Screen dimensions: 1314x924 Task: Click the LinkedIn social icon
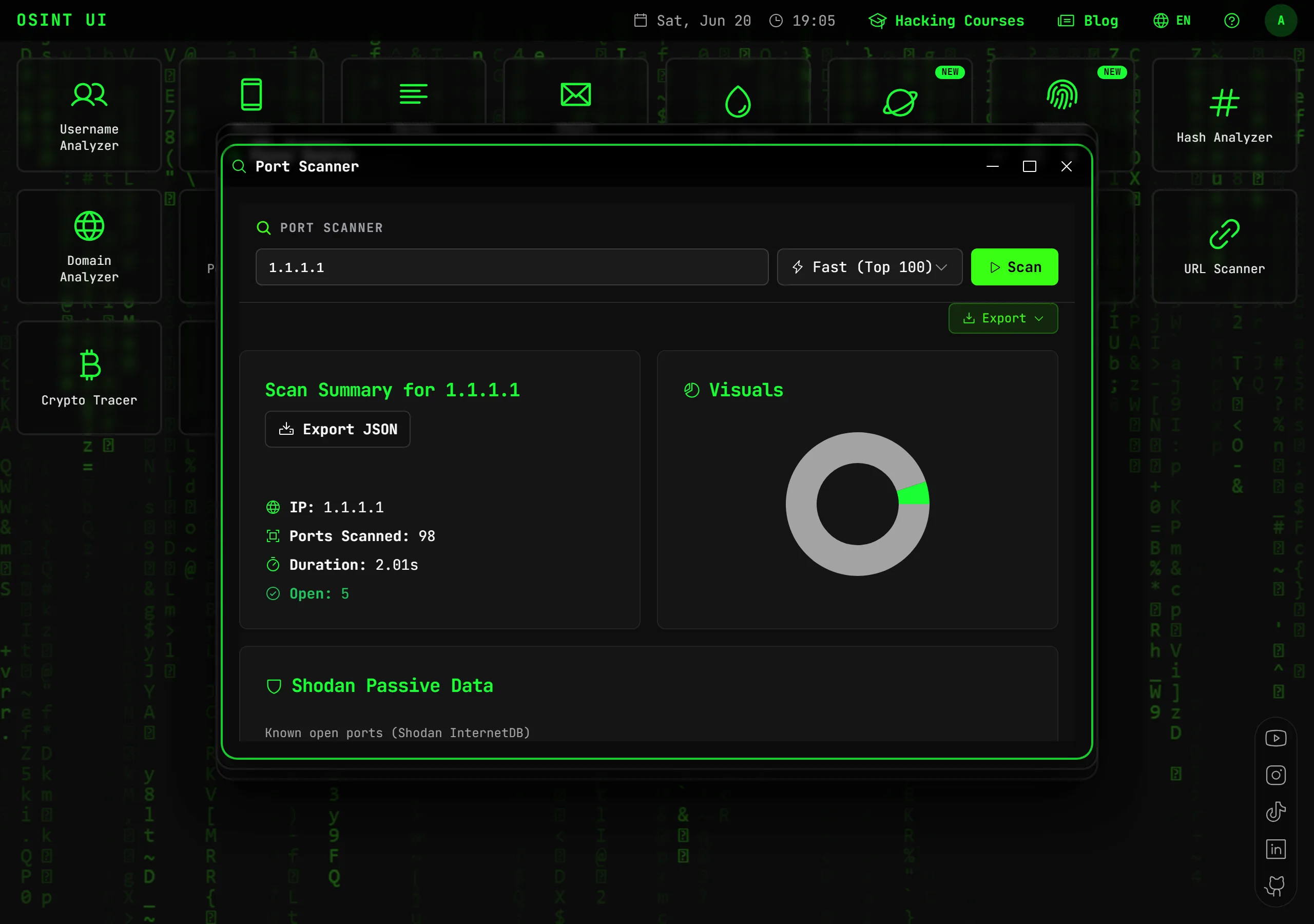(x=1276, y=849)
